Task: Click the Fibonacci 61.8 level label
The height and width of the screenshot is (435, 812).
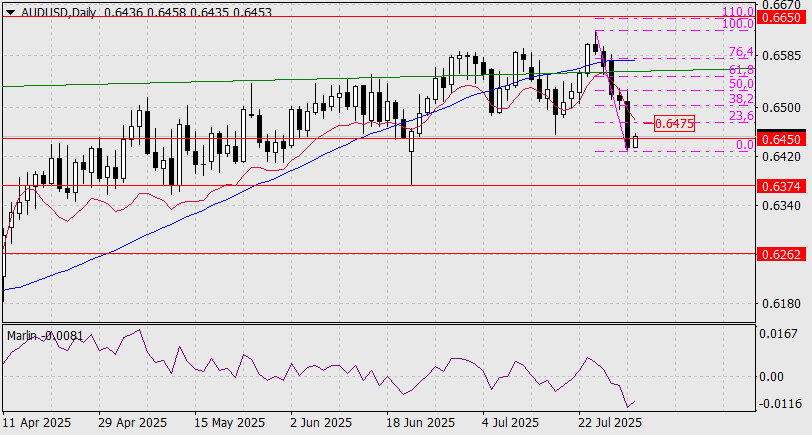Action: (x=741, y=70)
